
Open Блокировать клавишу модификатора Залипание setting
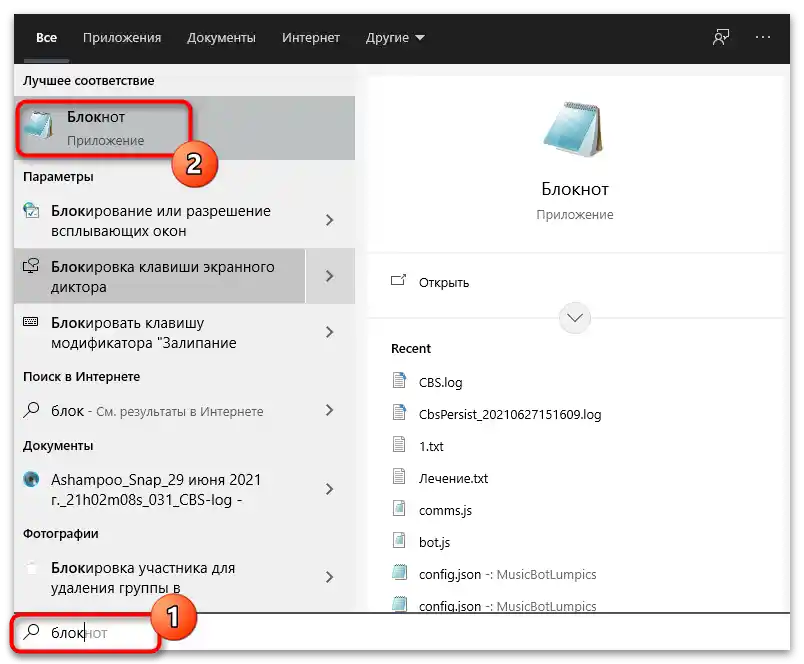[x=159, y=332]
